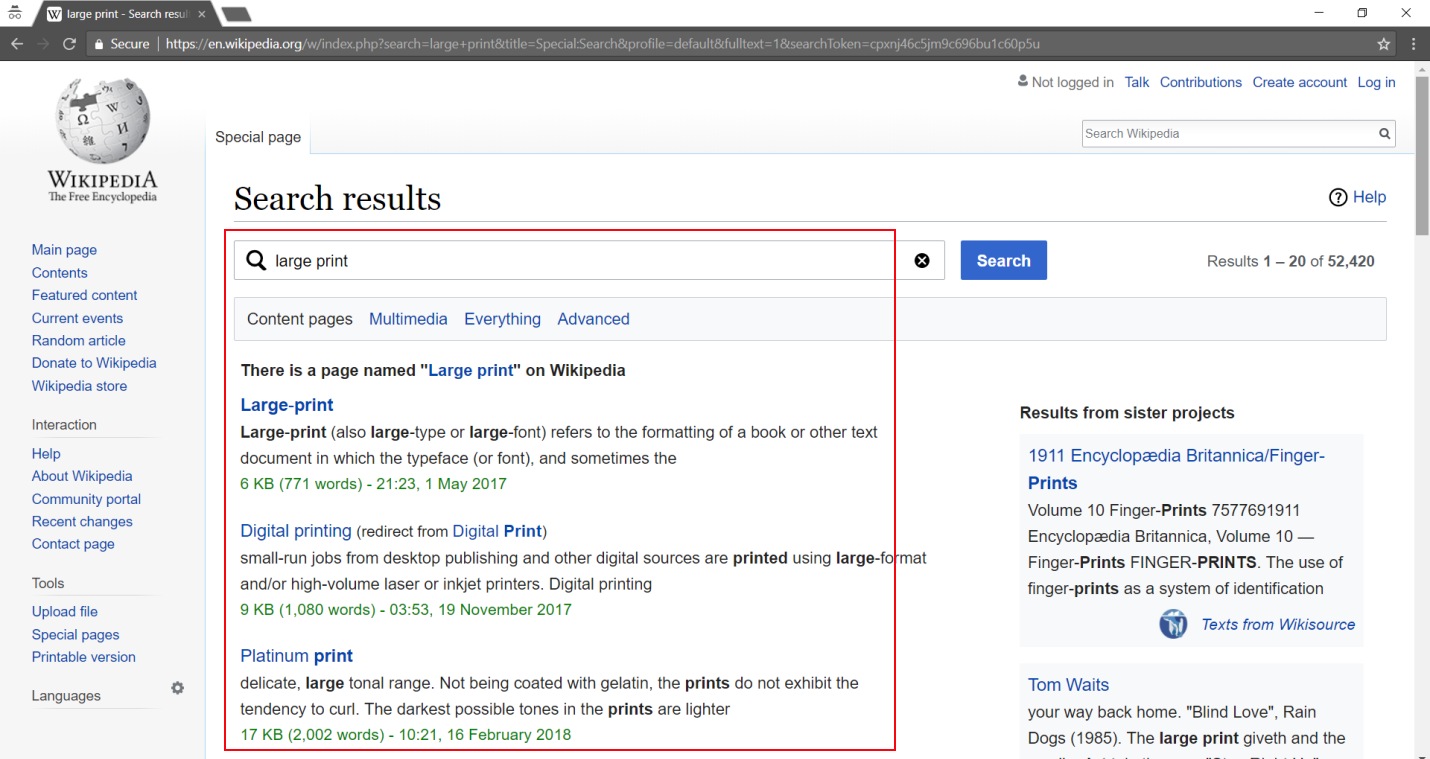Open Contact page
The image size is (1430, 759).
73,544
